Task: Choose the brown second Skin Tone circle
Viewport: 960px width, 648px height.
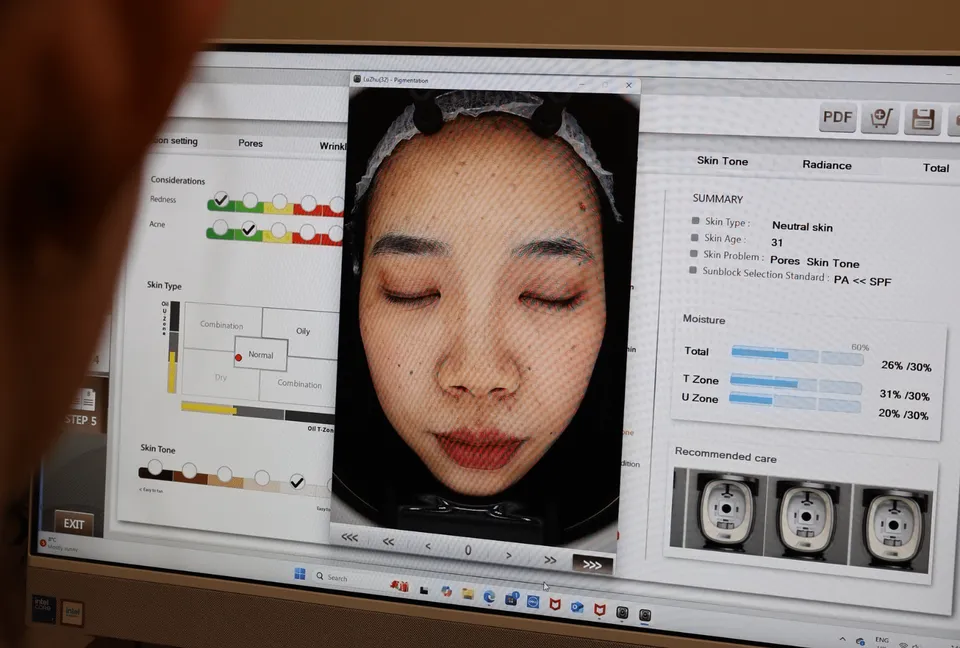Action: 189,470
